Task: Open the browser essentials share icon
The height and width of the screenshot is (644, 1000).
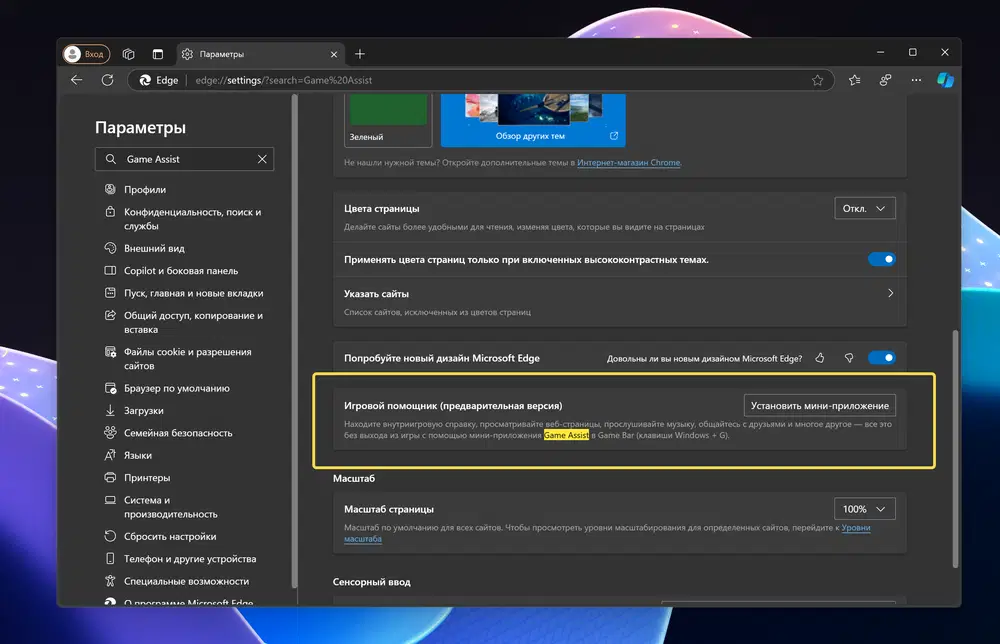Action: [x=885, y=80]
